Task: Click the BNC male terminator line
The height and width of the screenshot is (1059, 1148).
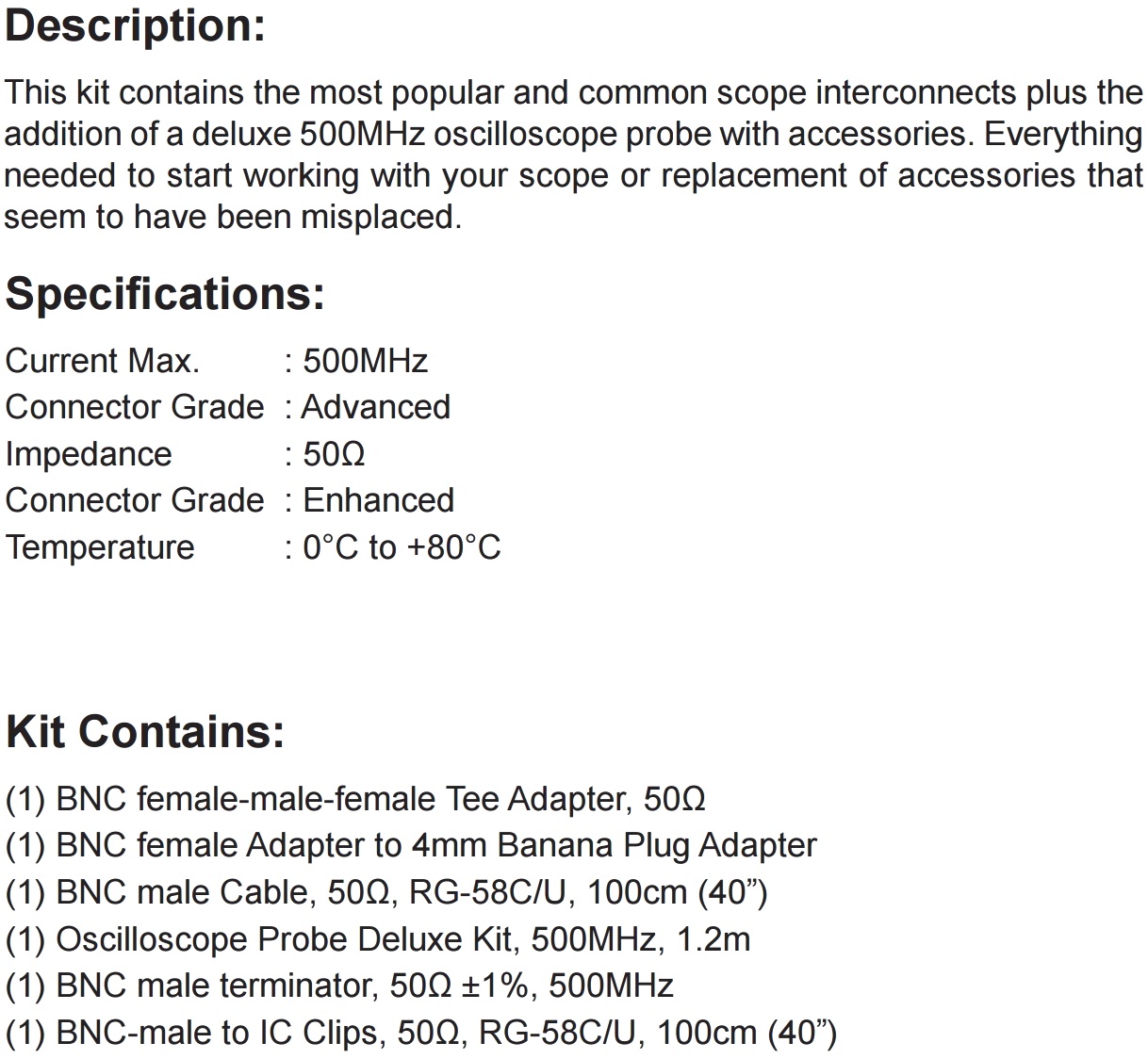Action: pyautogui.click(x=339, y=986)
